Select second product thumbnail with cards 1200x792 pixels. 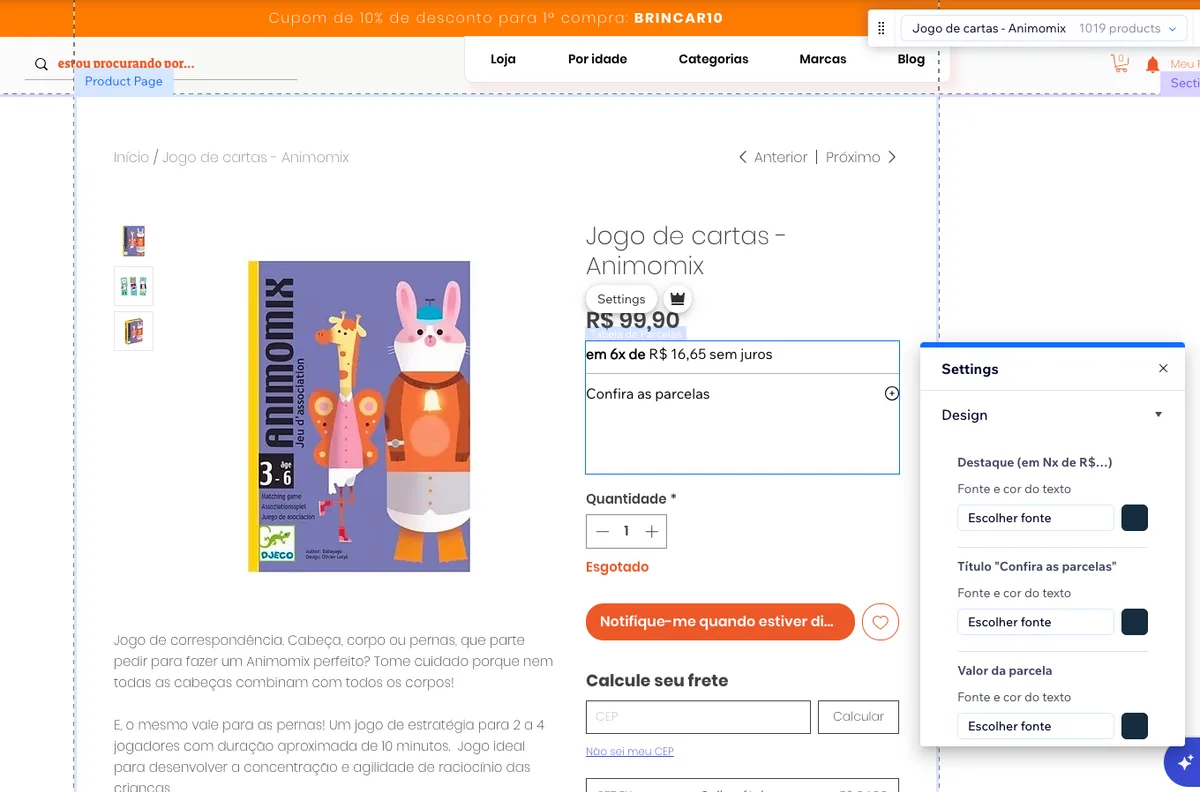134,286
